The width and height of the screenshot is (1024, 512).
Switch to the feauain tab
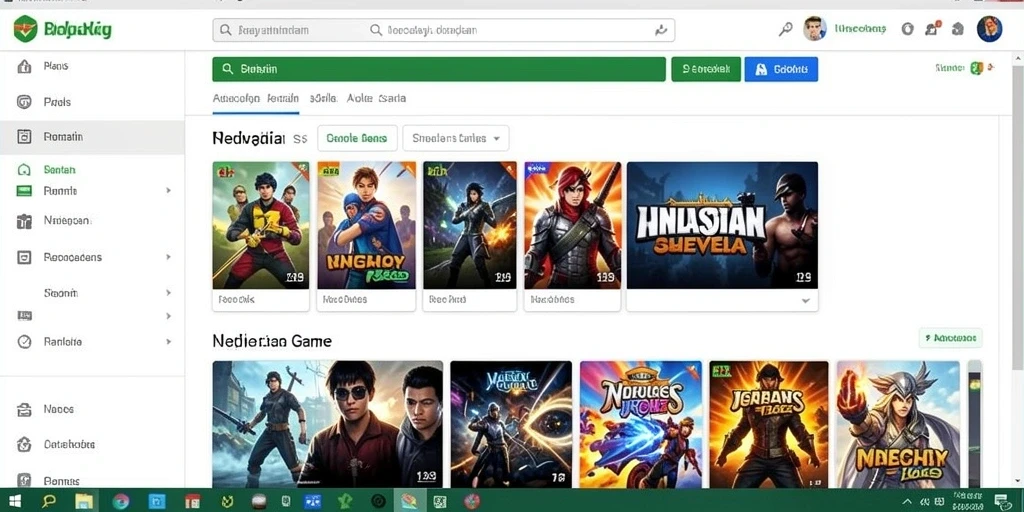283,99
